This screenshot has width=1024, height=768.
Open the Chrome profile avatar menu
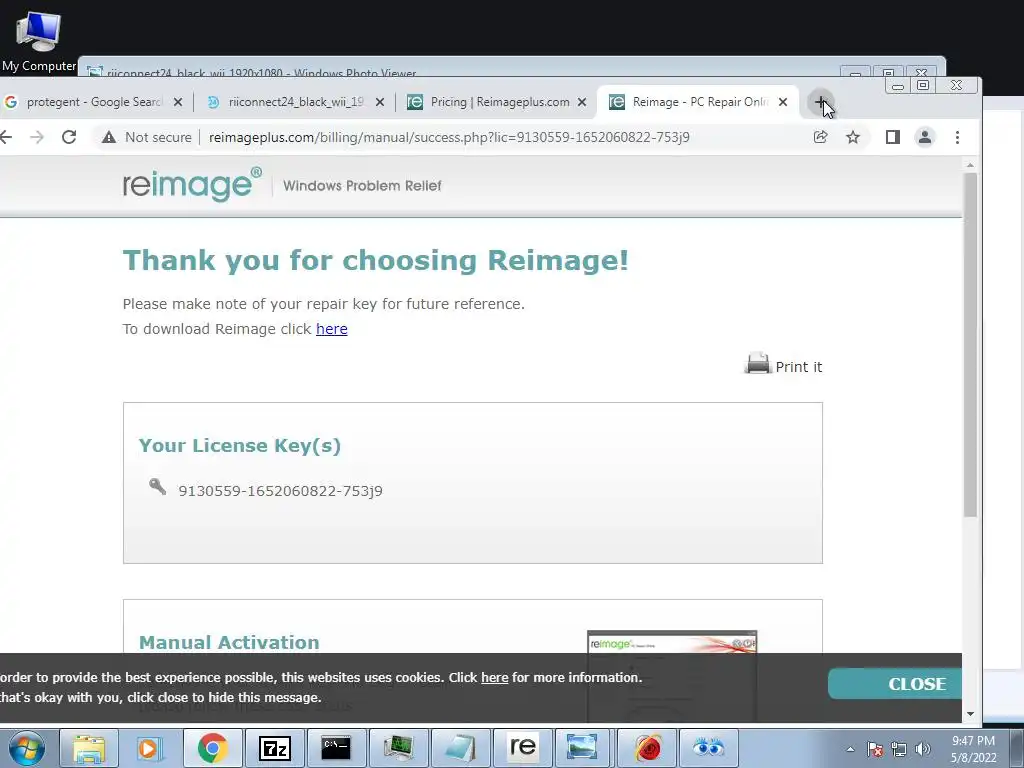[925, 137]
